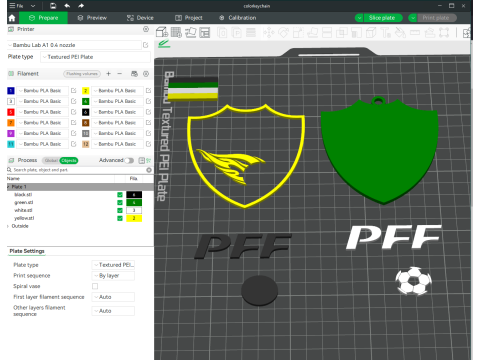
Task: Select the Move tool in the toolbar
Action: pos(269,33)
